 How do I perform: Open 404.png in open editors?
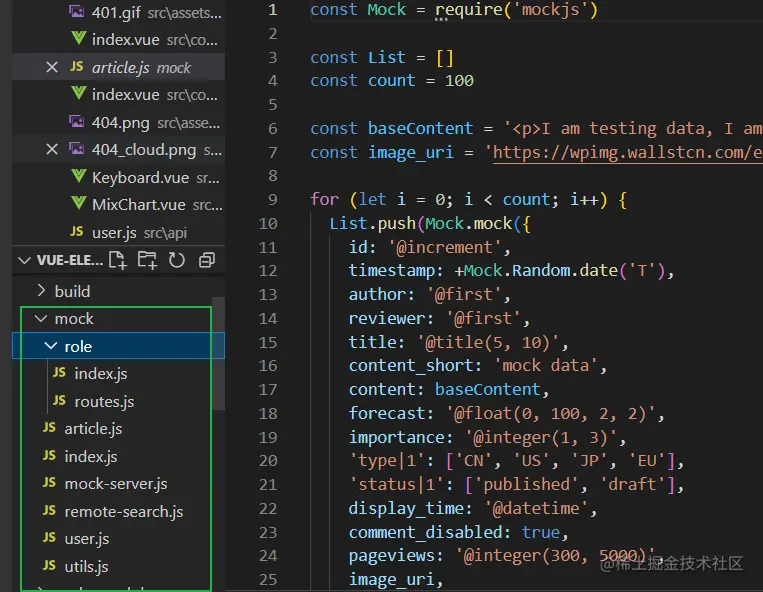pos(118,122)
